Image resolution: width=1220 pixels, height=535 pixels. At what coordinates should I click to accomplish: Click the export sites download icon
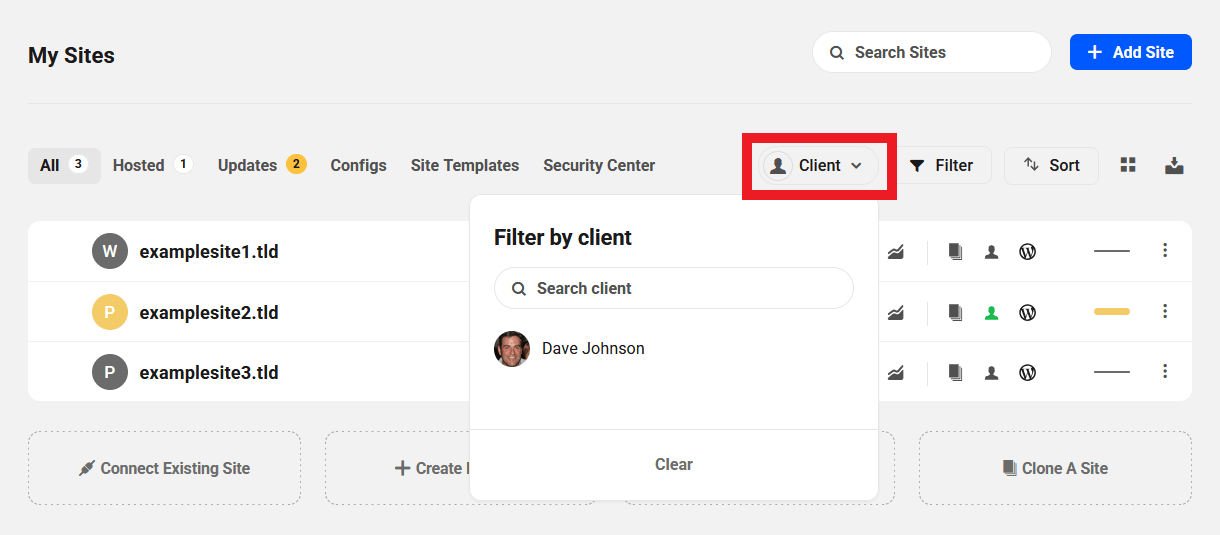[1174, 166]
